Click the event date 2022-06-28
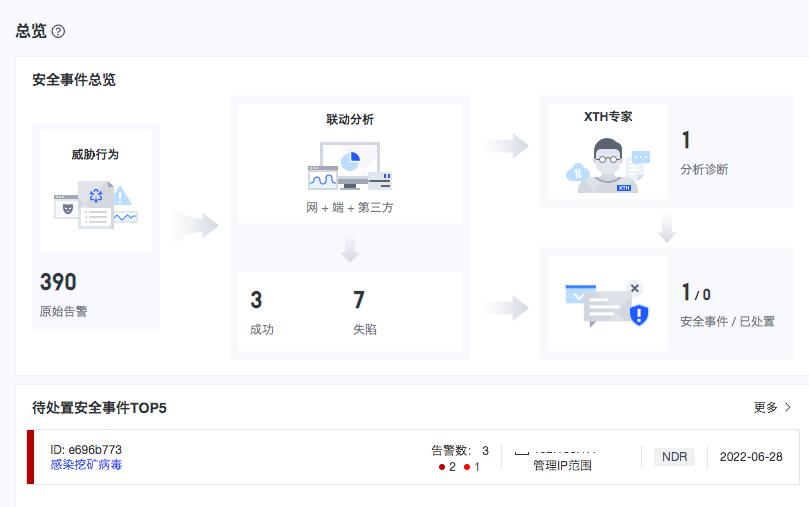Screen dimensions: 809x507 (751, 457)
